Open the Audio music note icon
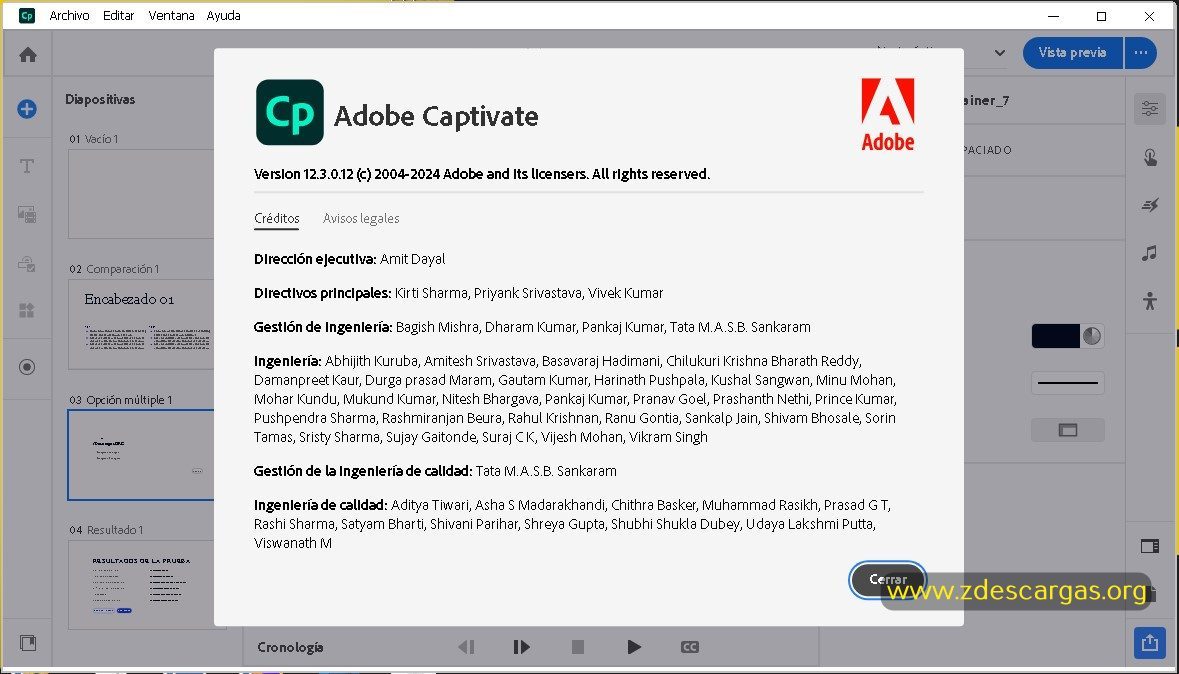 coord(1150,253)
